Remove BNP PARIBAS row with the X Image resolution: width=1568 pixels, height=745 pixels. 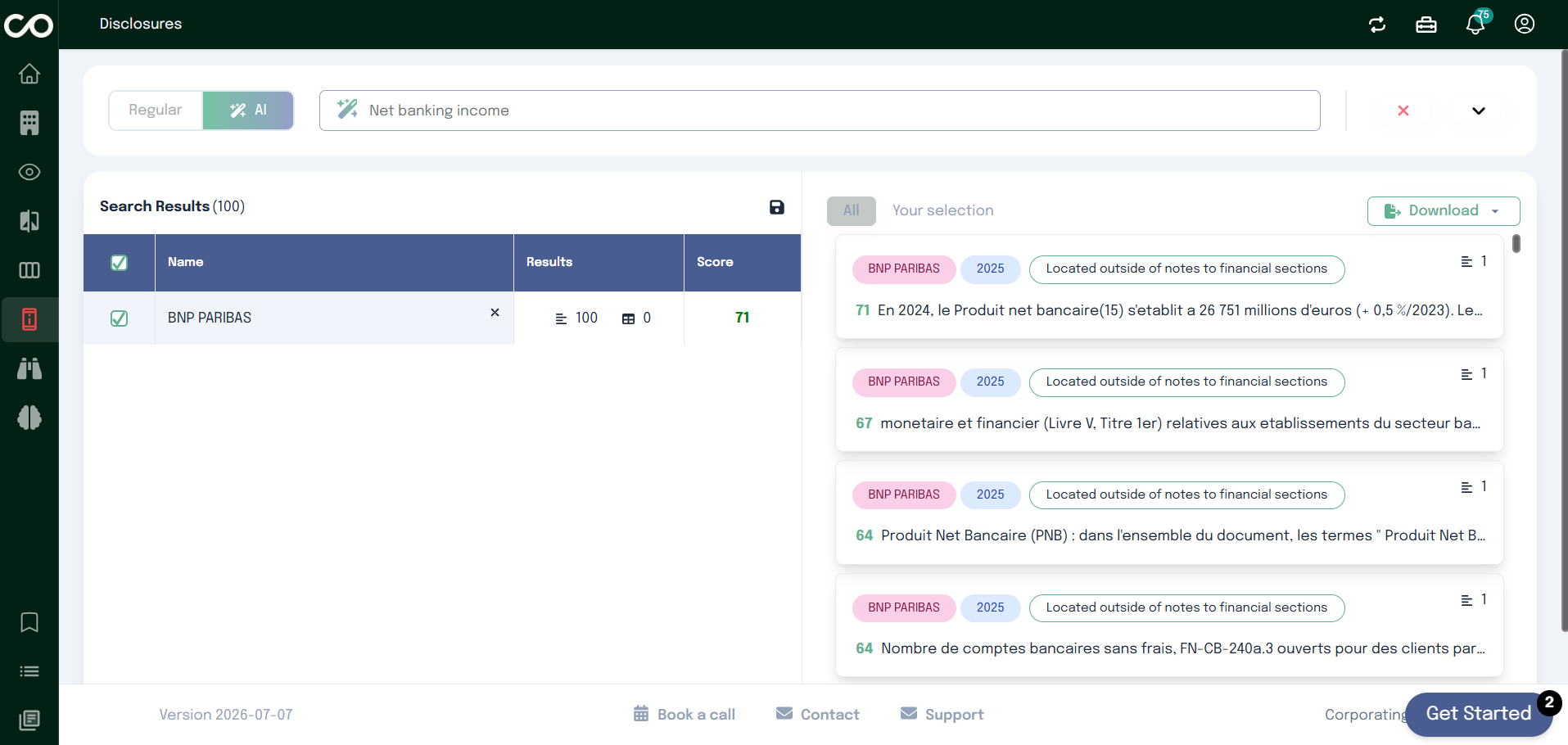click(x=495, y=313)
